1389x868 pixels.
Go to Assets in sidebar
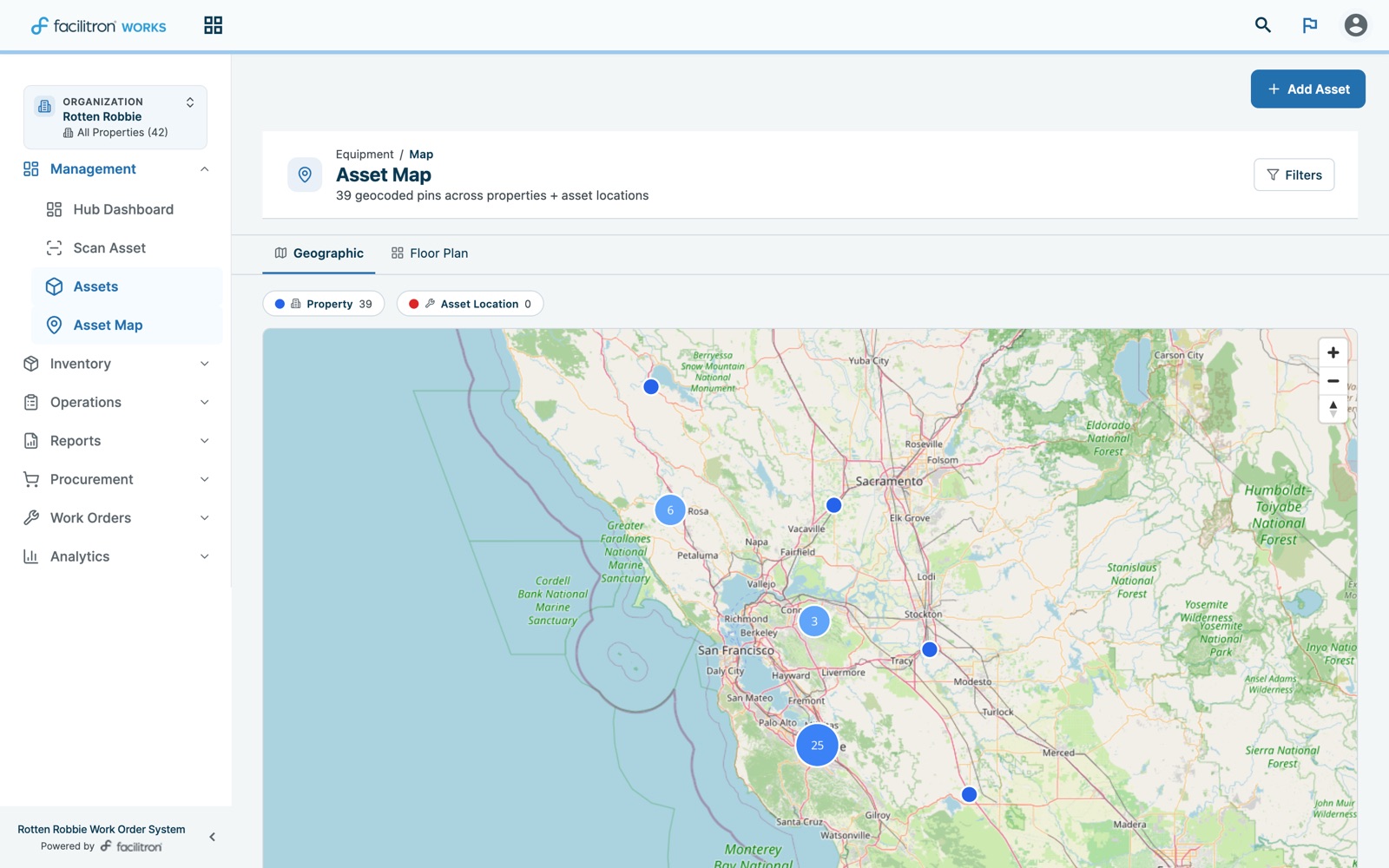127,286
